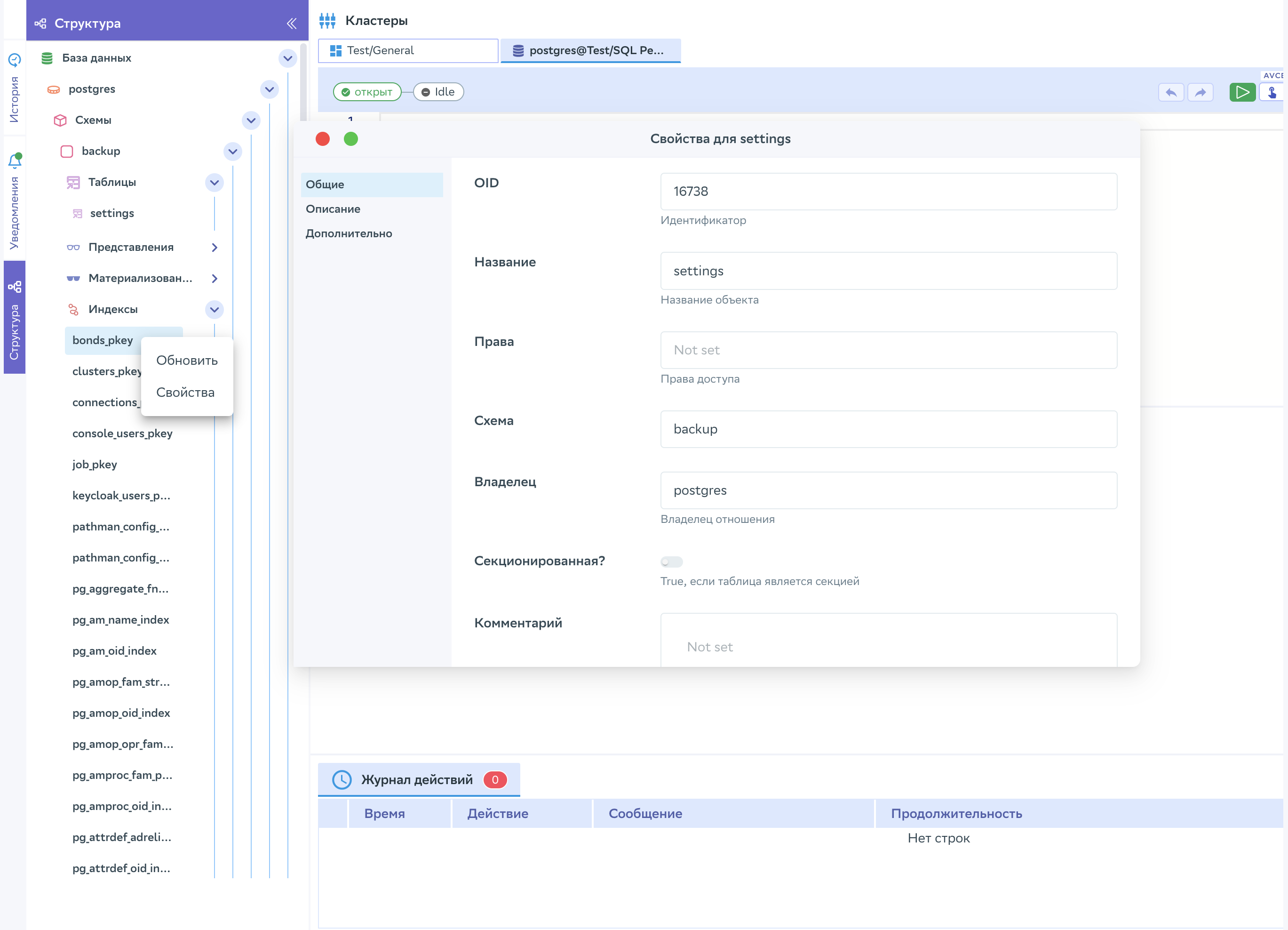Expand the Представления tree node

(214, 247)
